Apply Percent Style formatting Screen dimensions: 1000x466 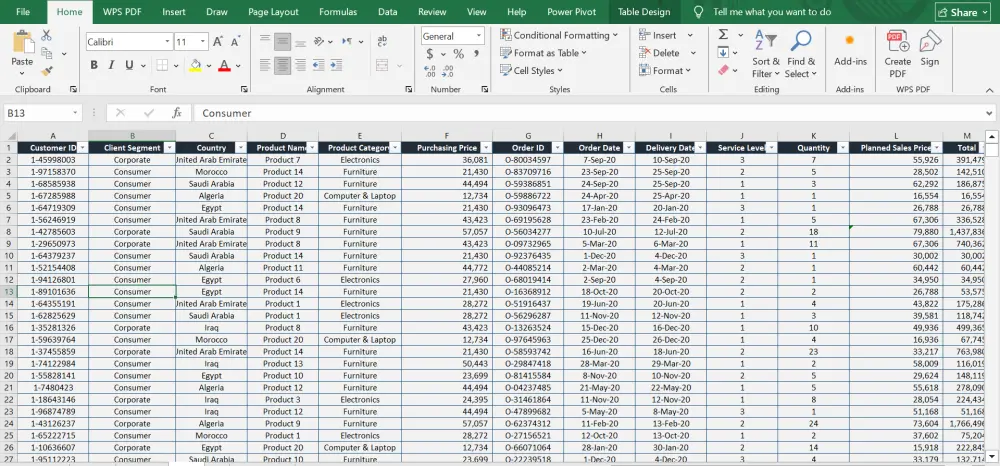(x=459, y=54)
